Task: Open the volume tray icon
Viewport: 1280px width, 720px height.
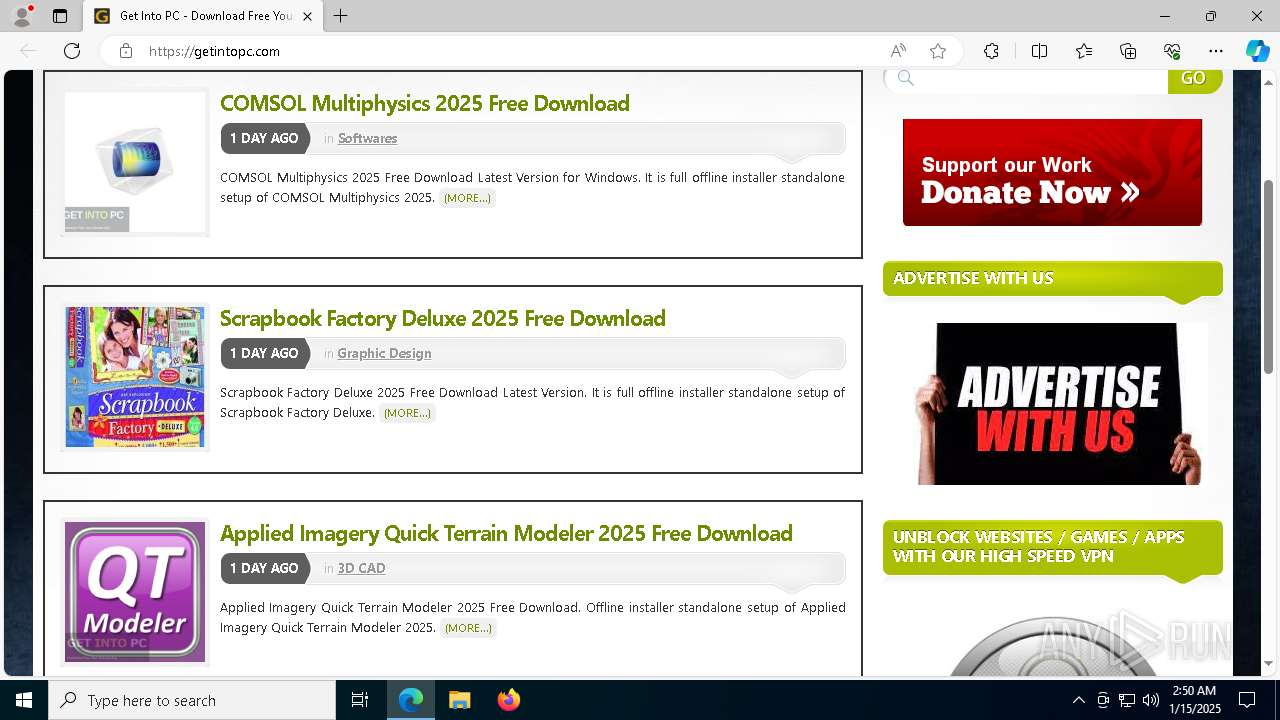Action: (x=1151, y=700)
